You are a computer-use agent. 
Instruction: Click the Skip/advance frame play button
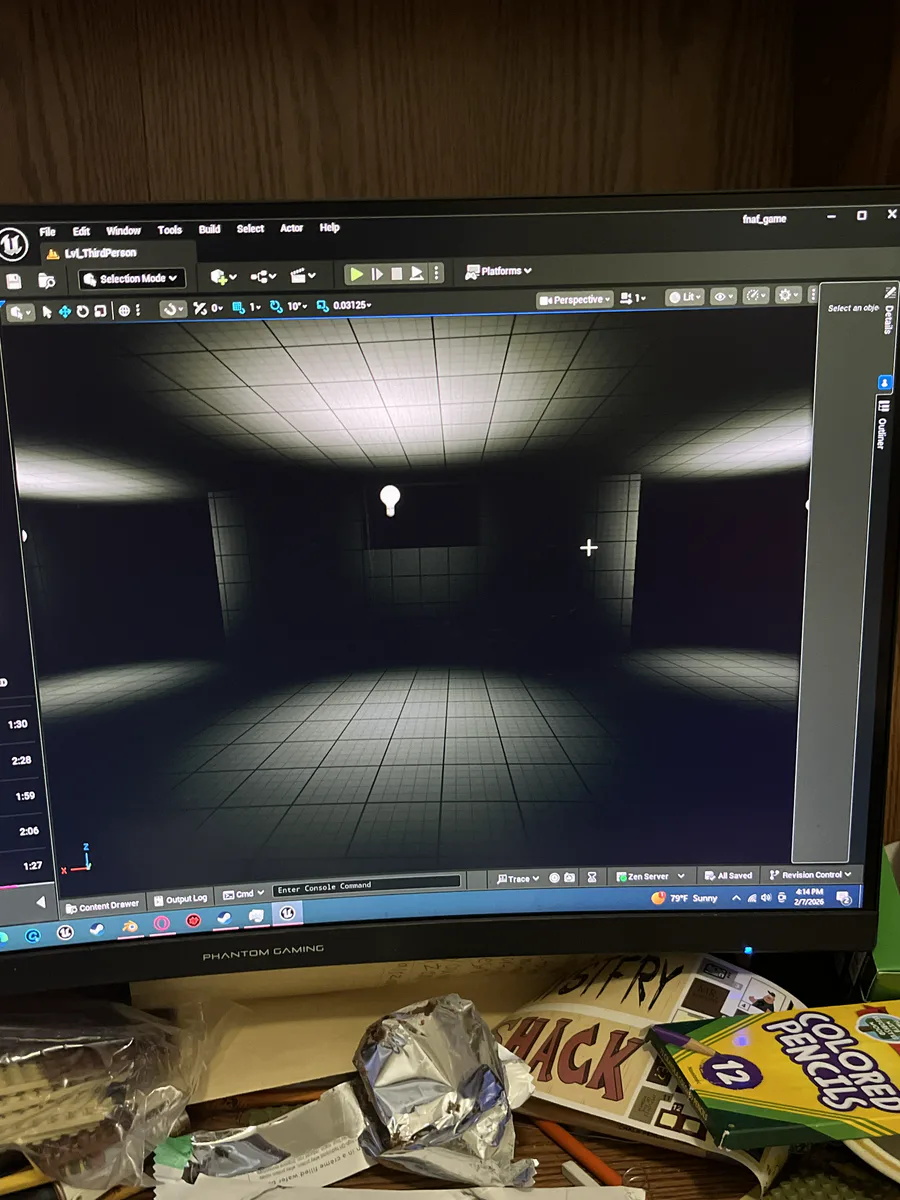point(377,274)
